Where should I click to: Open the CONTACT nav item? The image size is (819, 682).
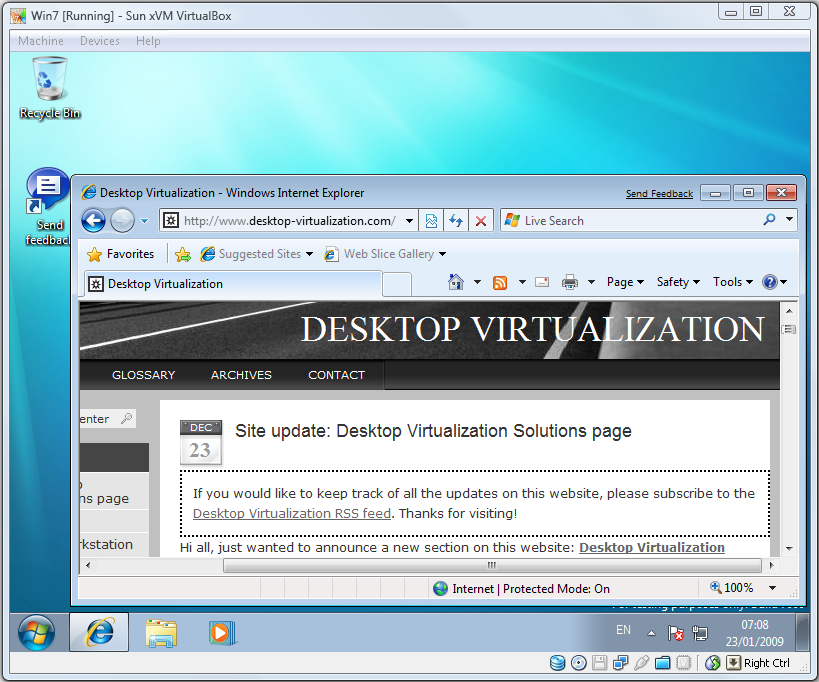point(336,375)
